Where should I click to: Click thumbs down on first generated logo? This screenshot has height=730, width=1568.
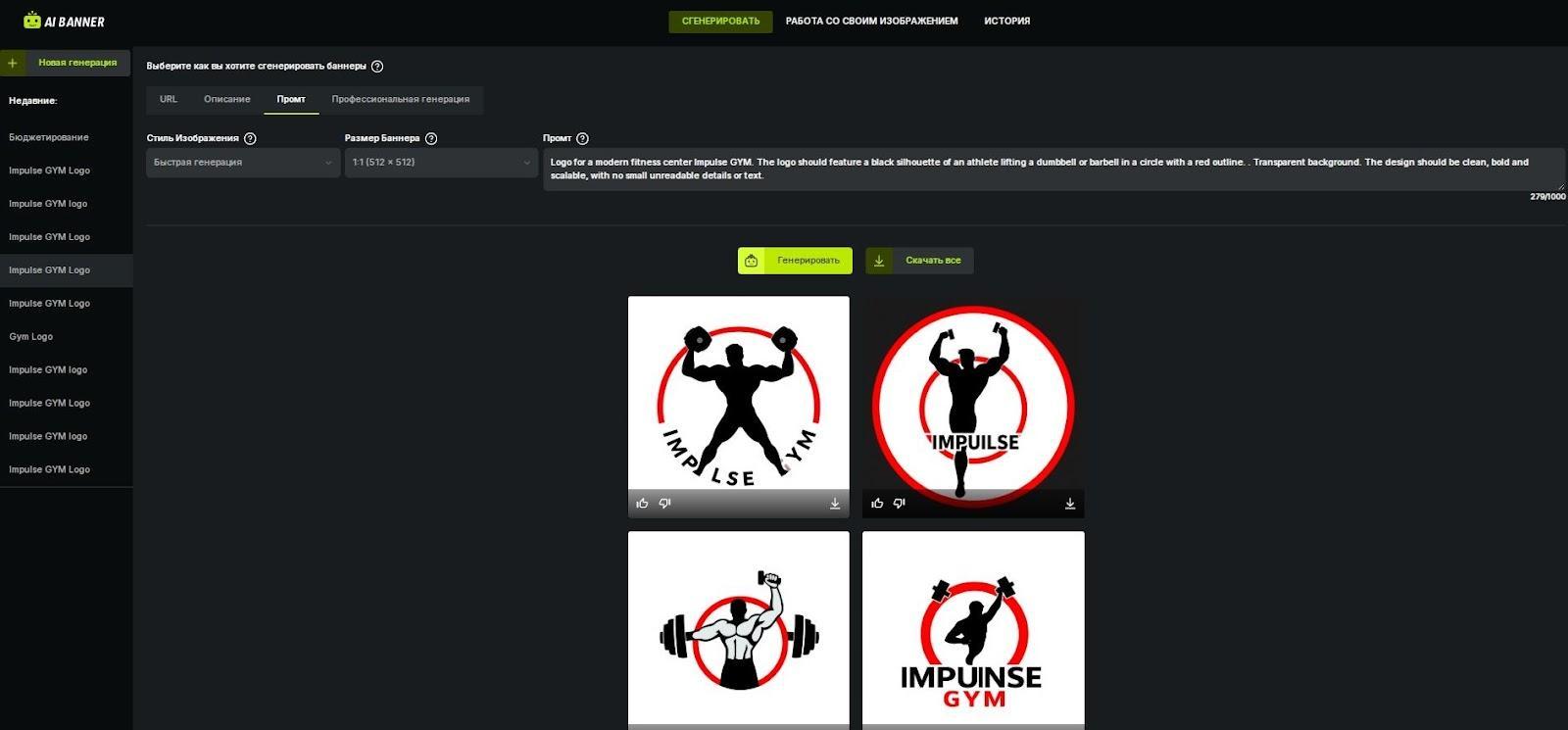pyautogui.click(x=664, y=504)
